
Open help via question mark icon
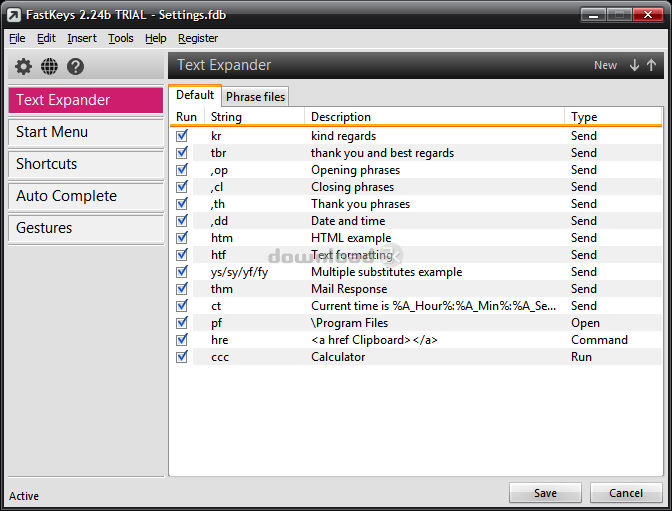tap(75, 67)
